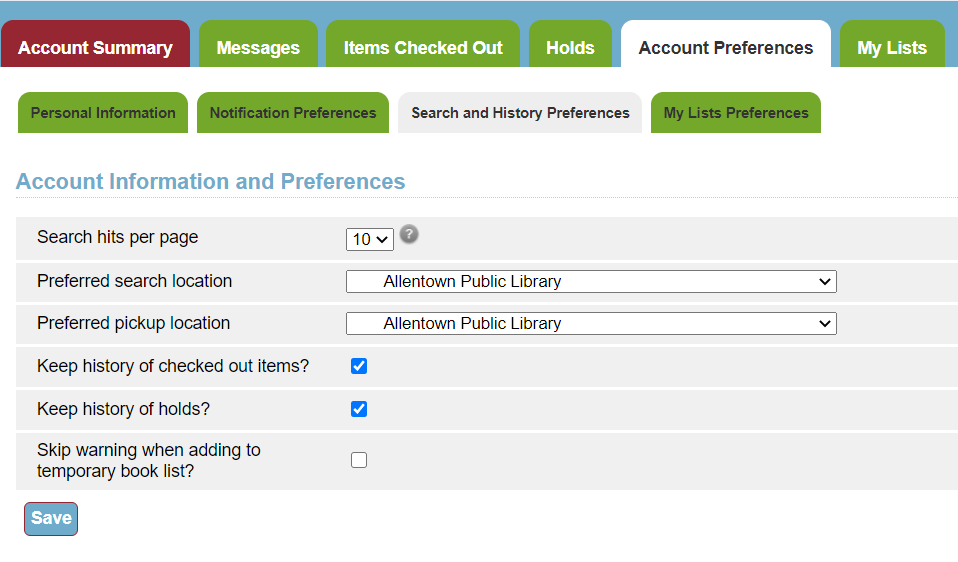
Task: Open the Search hits per page dropdown
Action: 370,239
